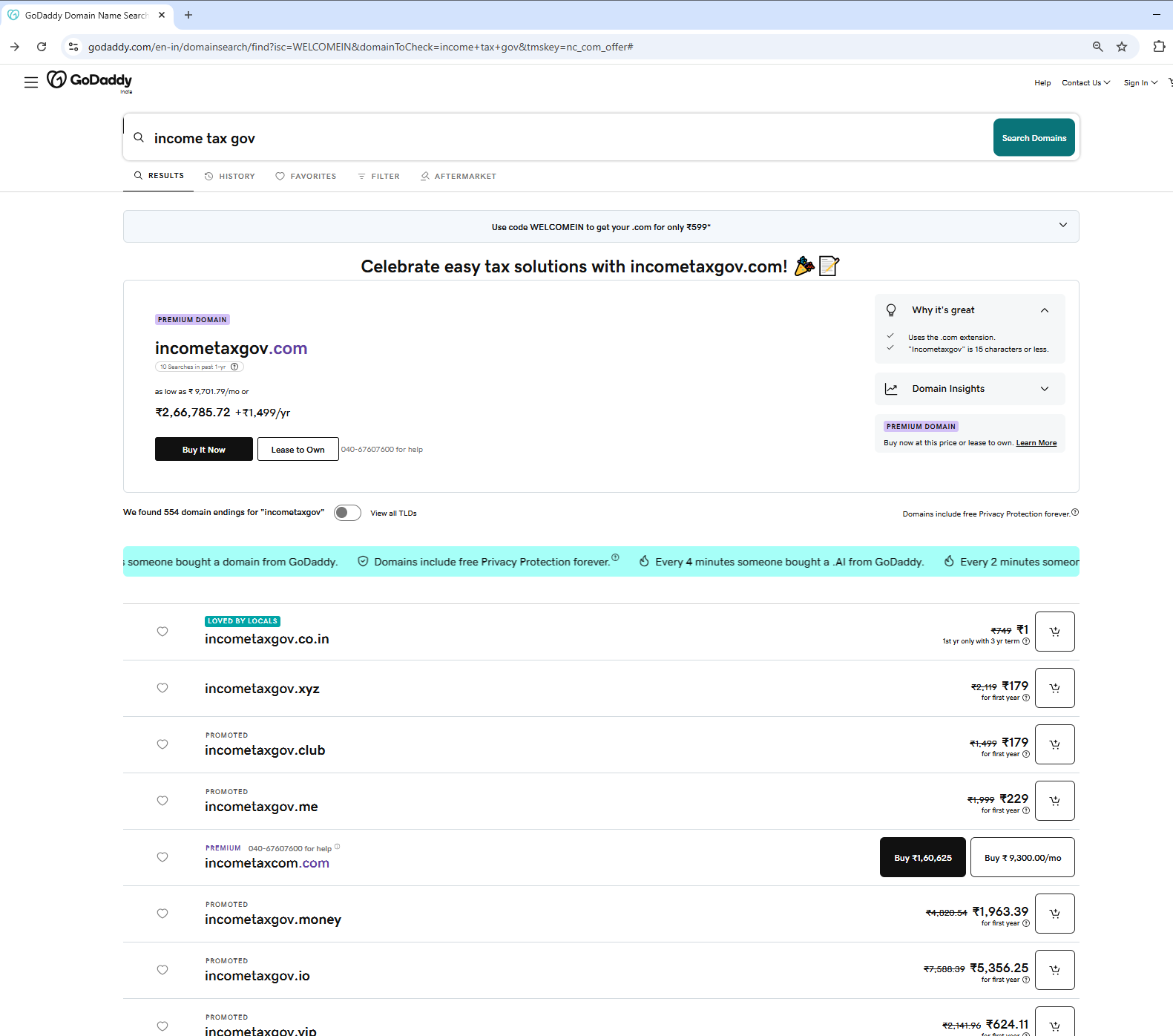Click the '₹2,66,785.72' price text

point(193,413)
